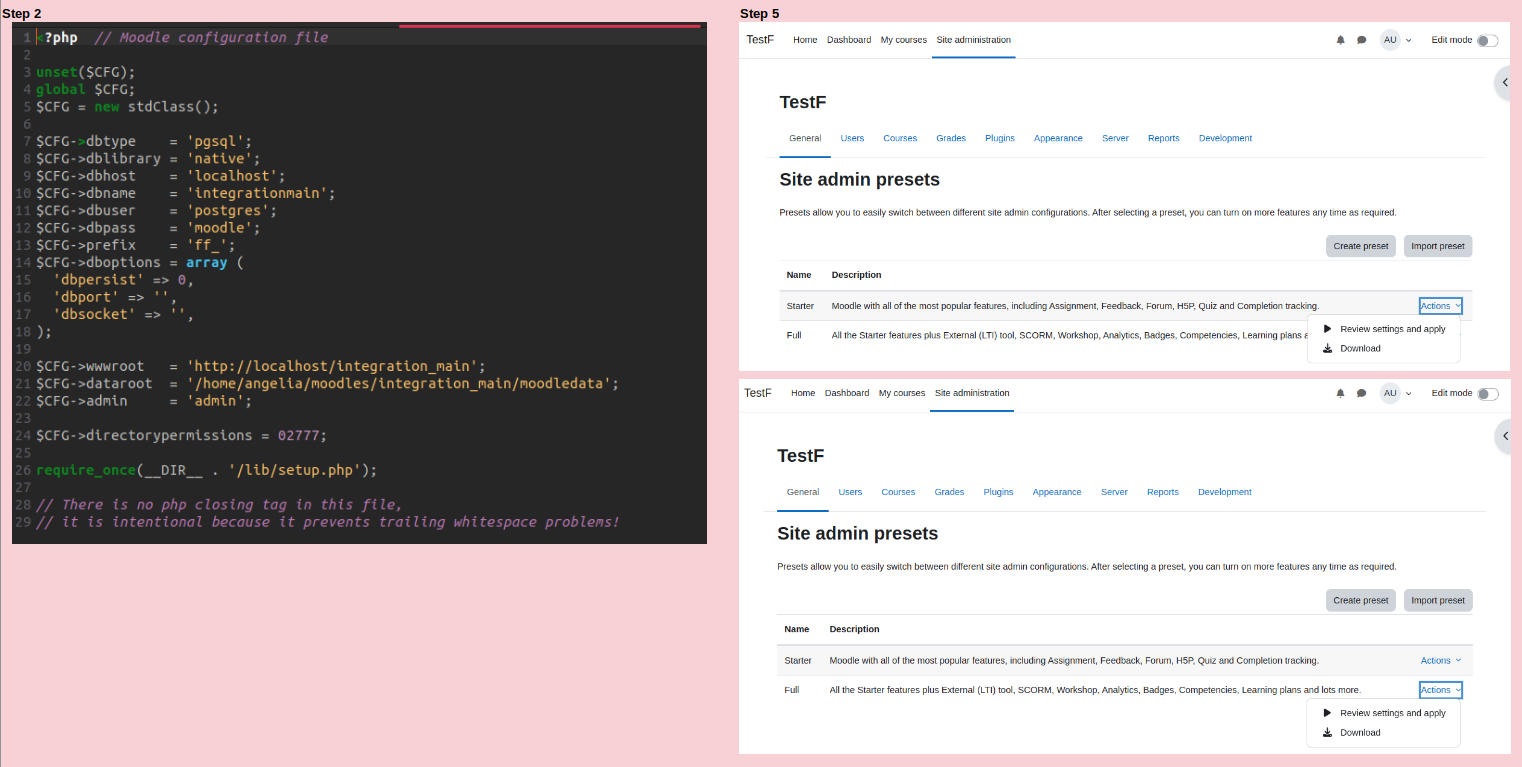1522x767 pixels.
Task: Click the require_once line in config code
Action: coord(206,470)
